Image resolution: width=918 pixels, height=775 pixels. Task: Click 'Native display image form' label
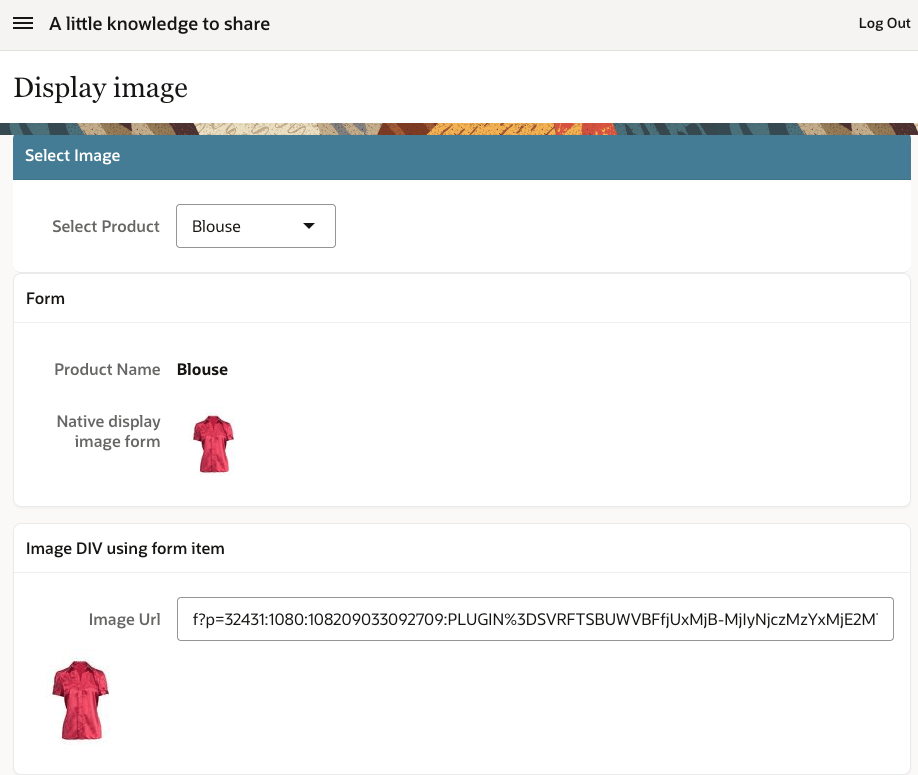pos(108,431)
